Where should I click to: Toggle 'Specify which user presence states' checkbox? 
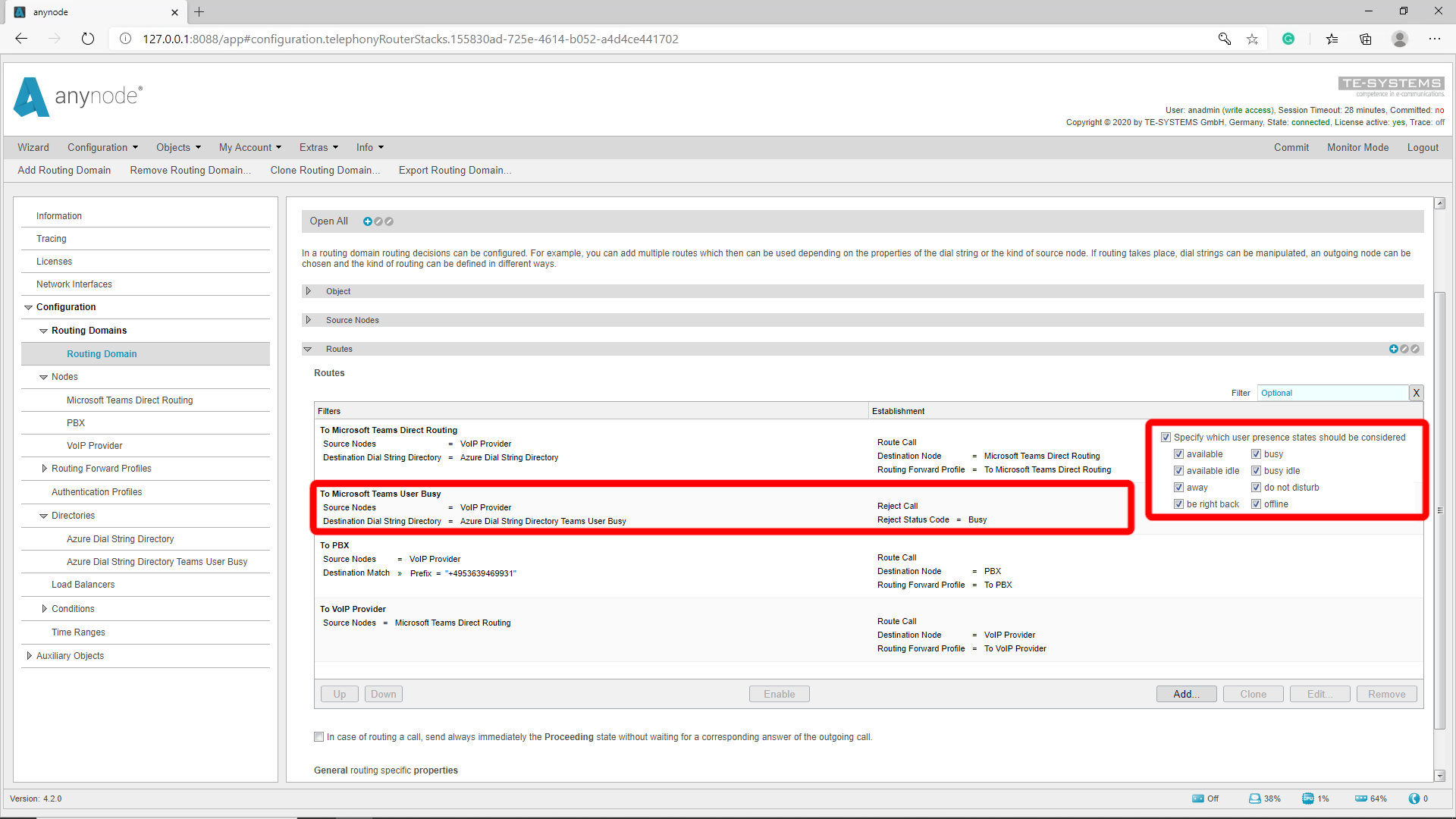(1166, 438)
